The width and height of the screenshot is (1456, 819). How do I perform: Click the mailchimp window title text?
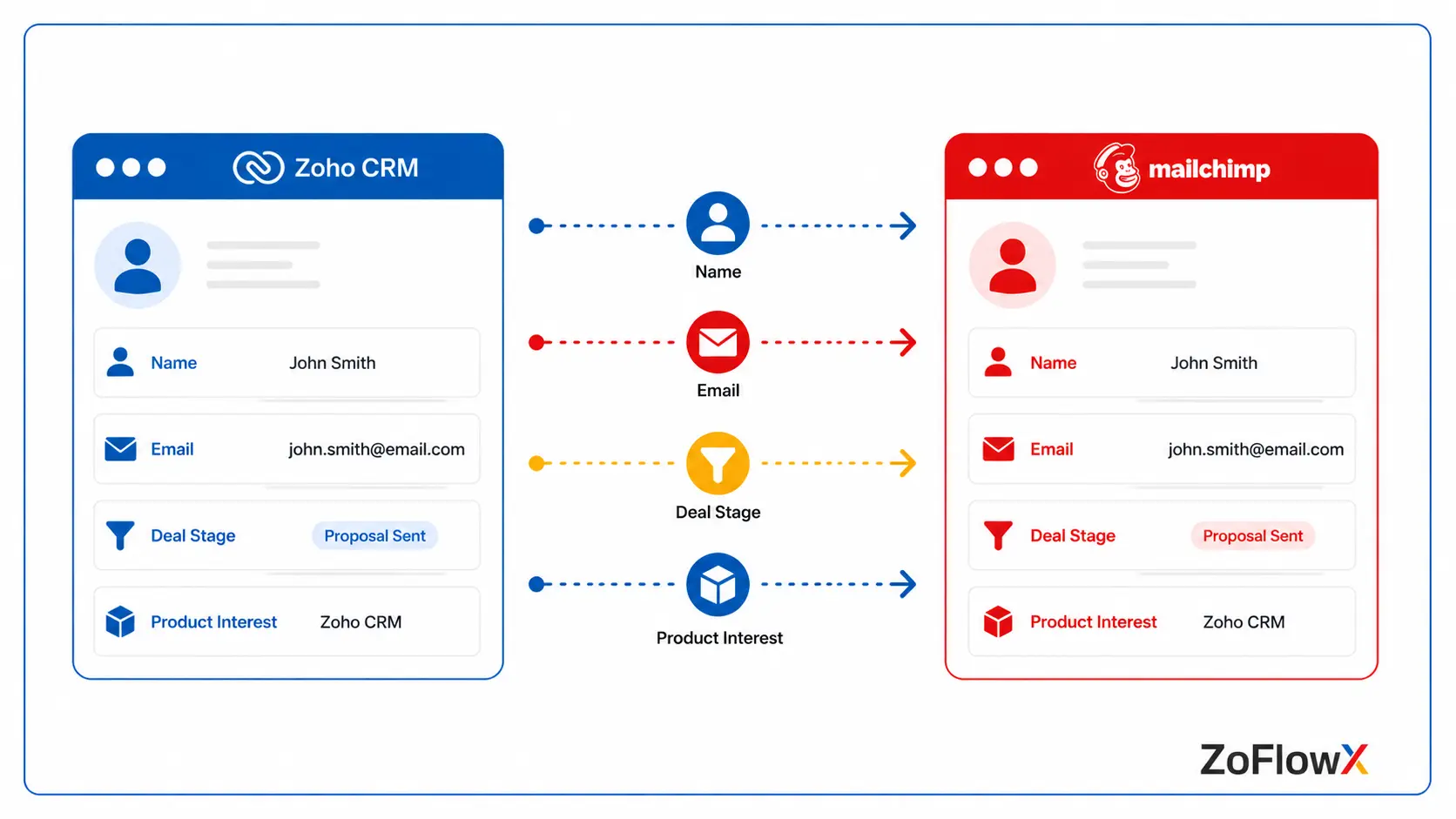(x=1209, y=169)
